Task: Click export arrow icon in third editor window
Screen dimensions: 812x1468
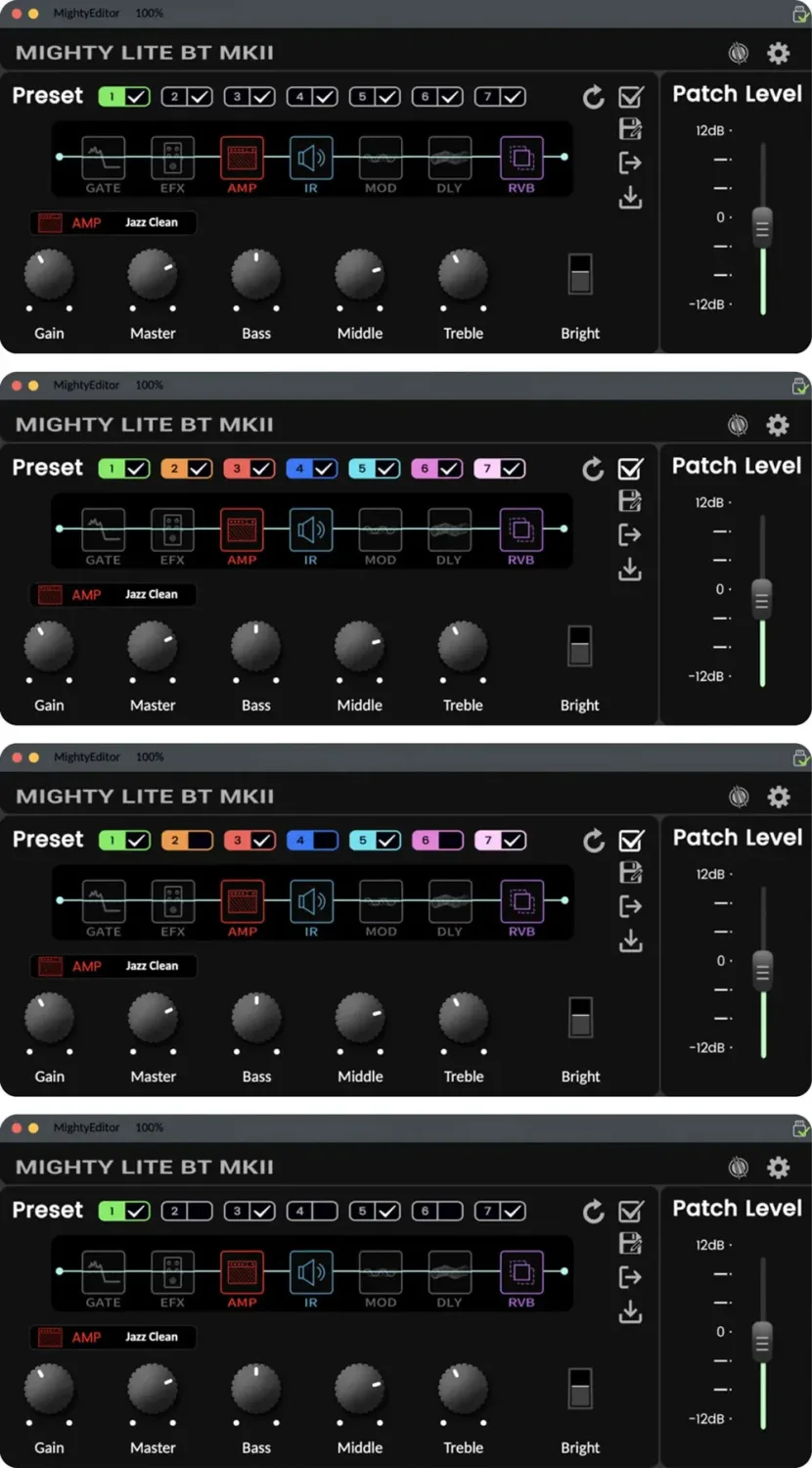Action: [x=631, y=906]
